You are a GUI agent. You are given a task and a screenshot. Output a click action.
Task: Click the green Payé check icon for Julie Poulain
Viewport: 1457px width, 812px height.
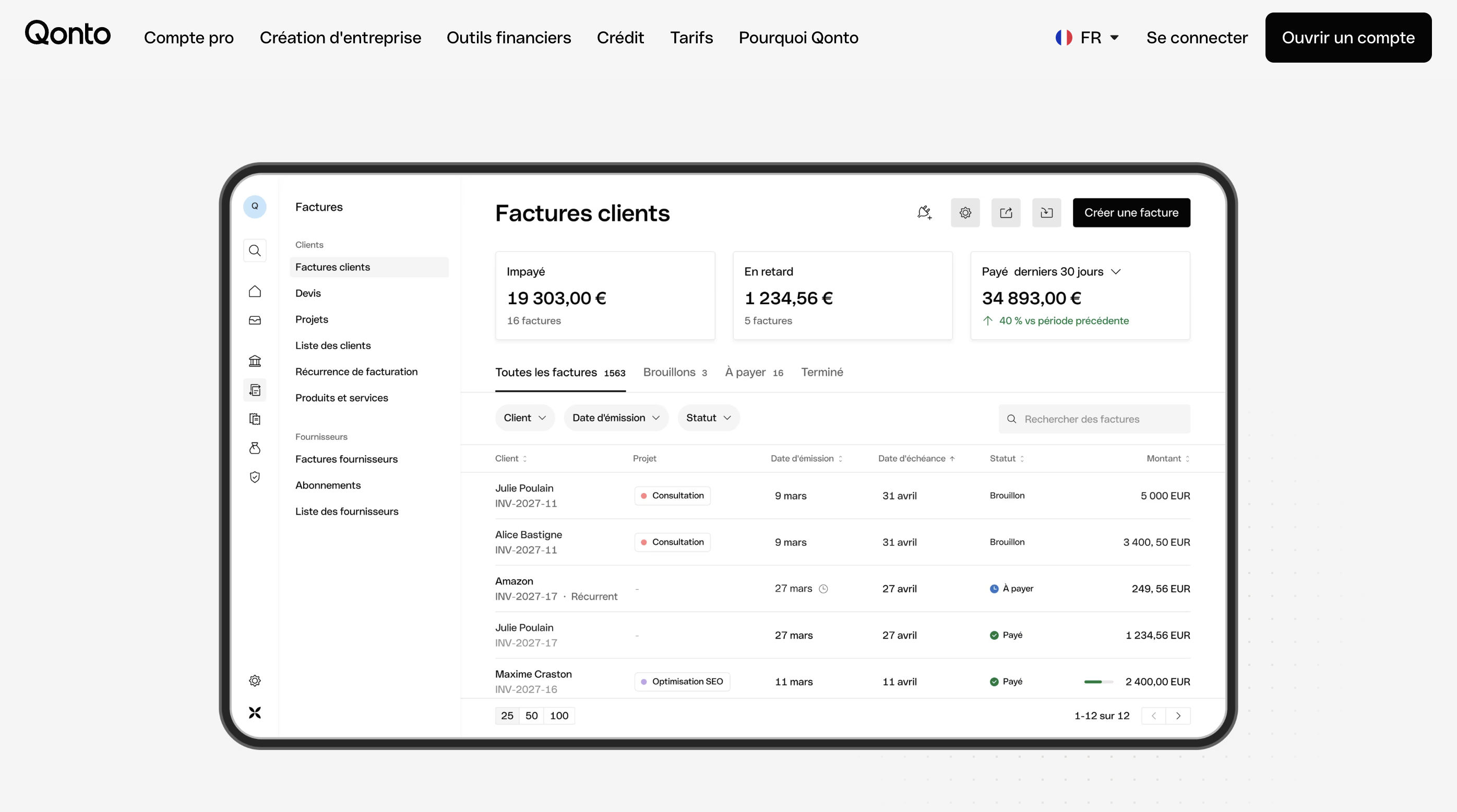(x=994, y=635)
